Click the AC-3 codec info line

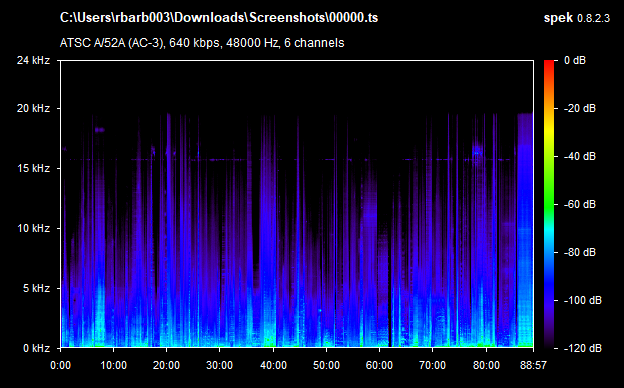[x=202, y=43]
